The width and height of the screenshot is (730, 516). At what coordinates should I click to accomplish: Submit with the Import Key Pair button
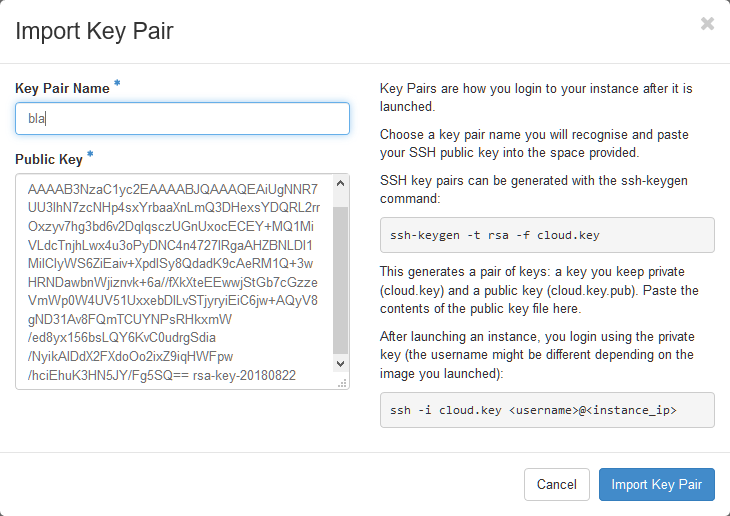[x=657, y=485]
